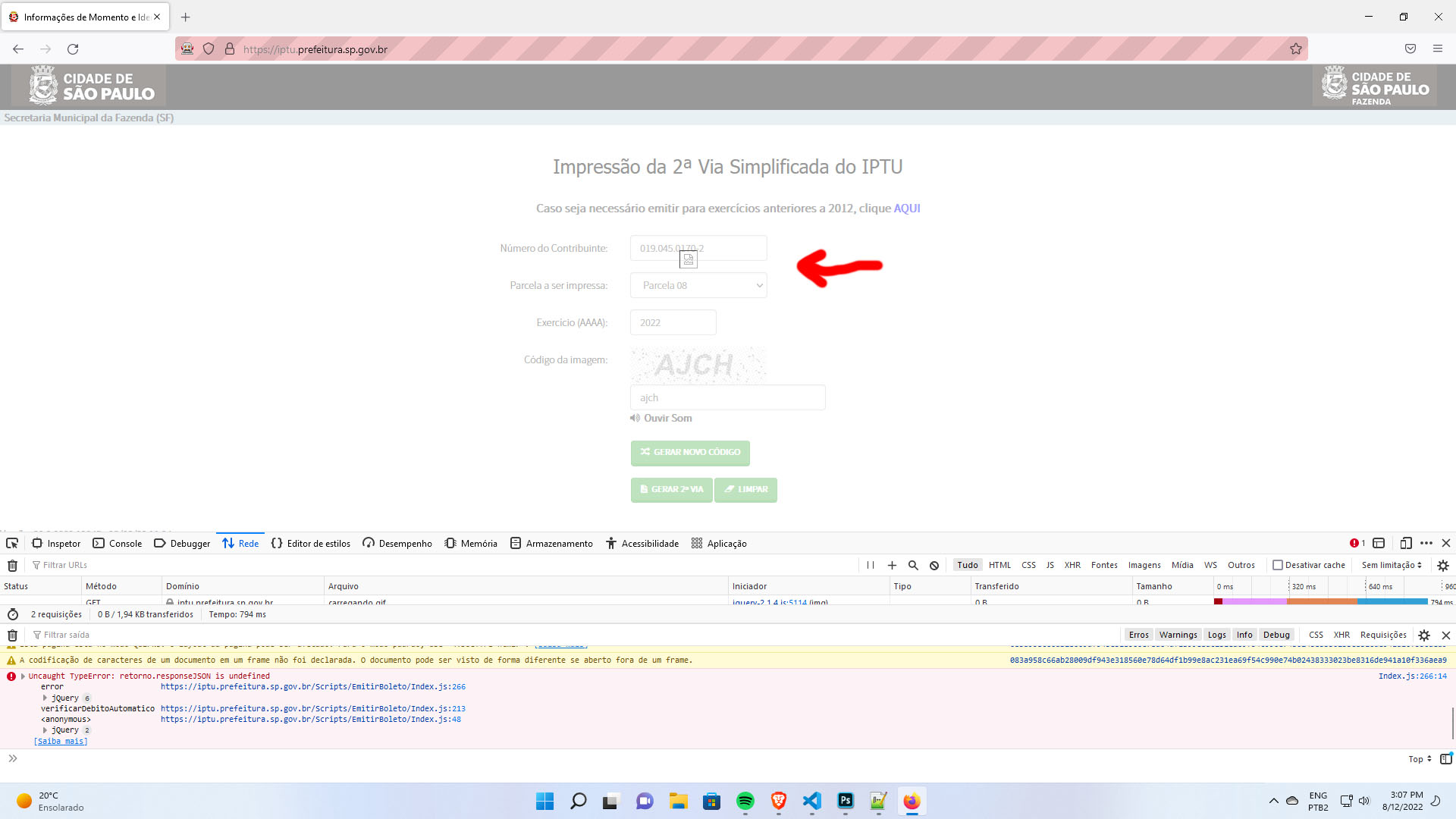Screen dimensions: 1456x819
Task: Open network settings gear menu
Action: [1443, 565]
